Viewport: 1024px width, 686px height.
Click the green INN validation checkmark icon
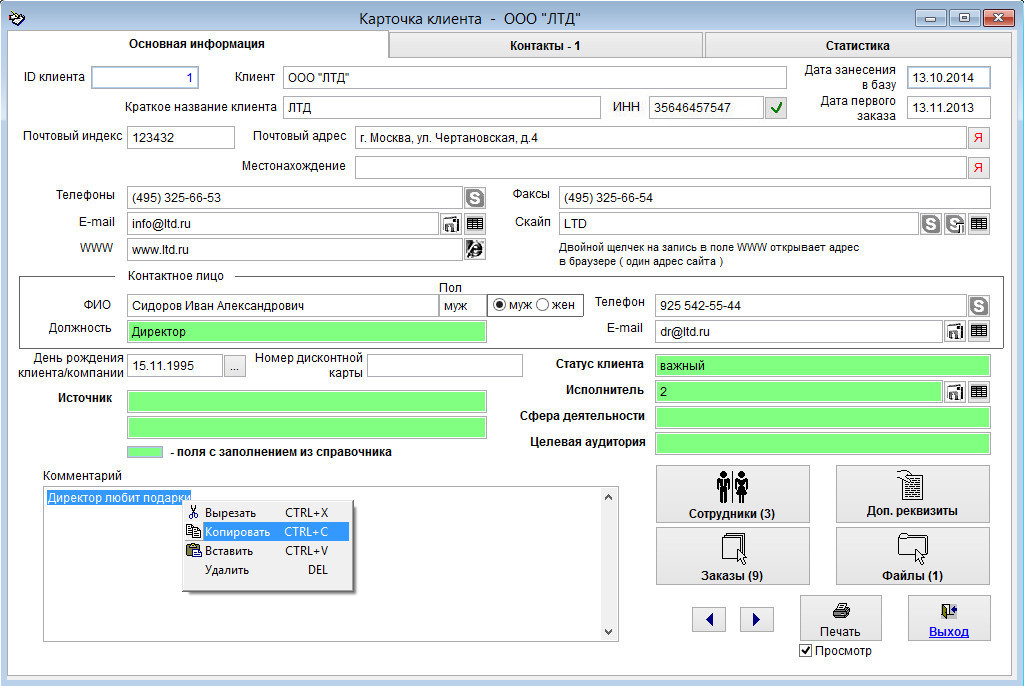pyautogui.click(x=776, y=108)
